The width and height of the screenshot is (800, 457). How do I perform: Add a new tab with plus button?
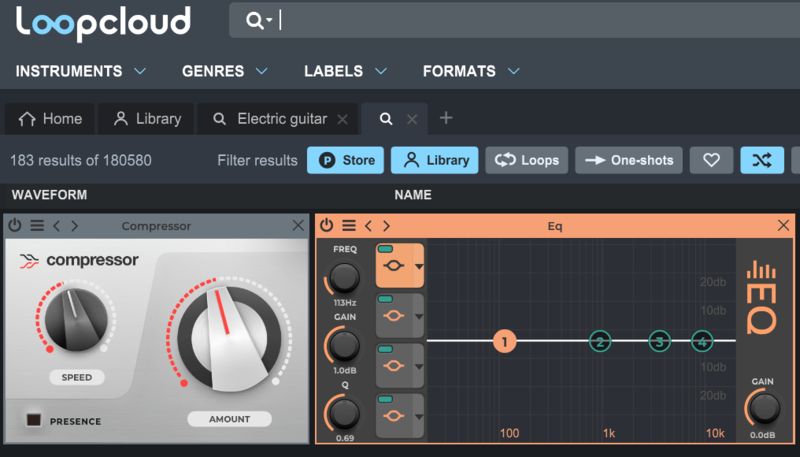pos(446,118)
